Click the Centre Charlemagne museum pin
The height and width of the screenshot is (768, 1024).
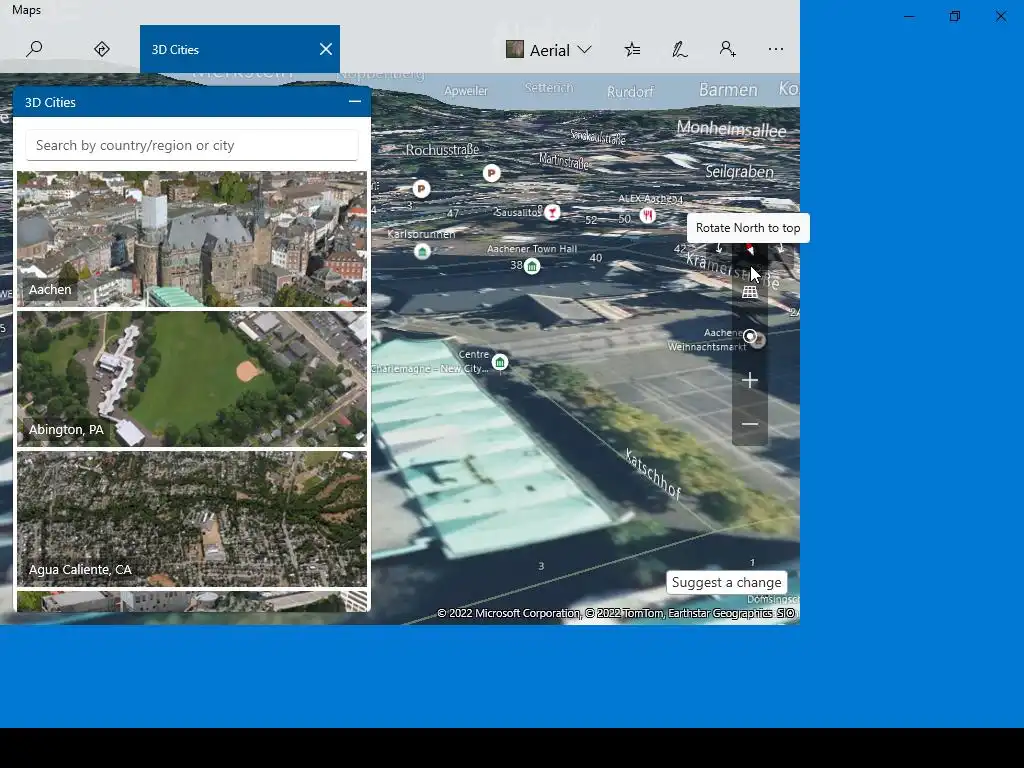[x=500, y=362]
